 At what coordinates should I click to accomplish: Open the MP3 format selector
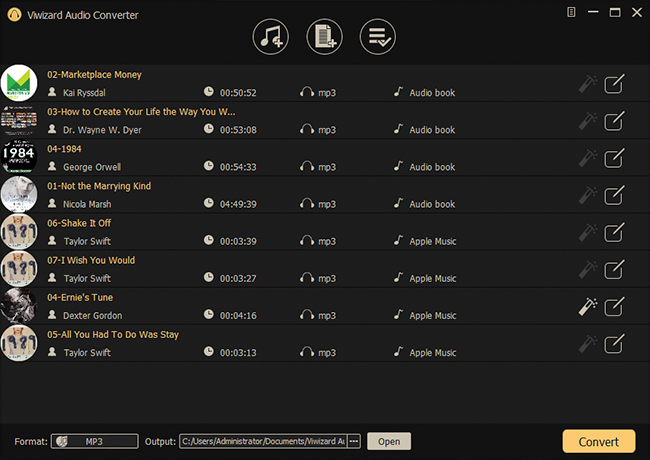(x=94, y=441)
